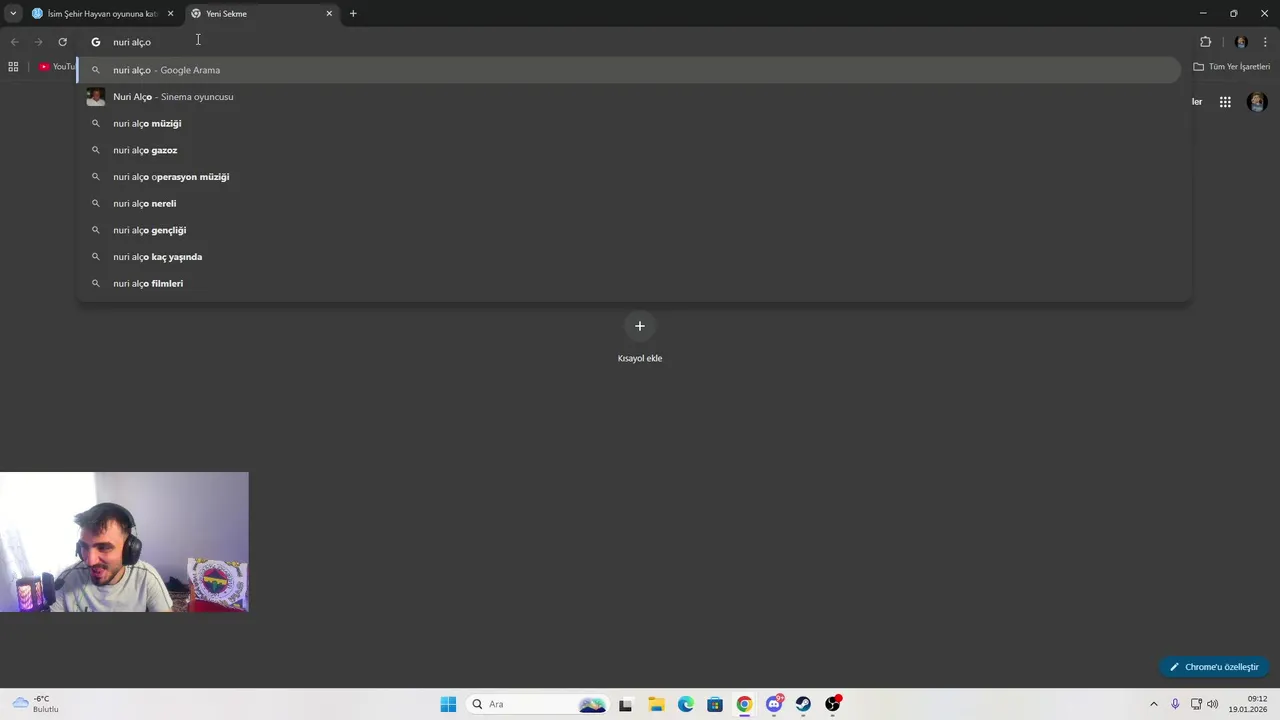This screenshot has width=1280, height=720.
Task: Open the tab search dropdown arrow
Action: [13, 13]
